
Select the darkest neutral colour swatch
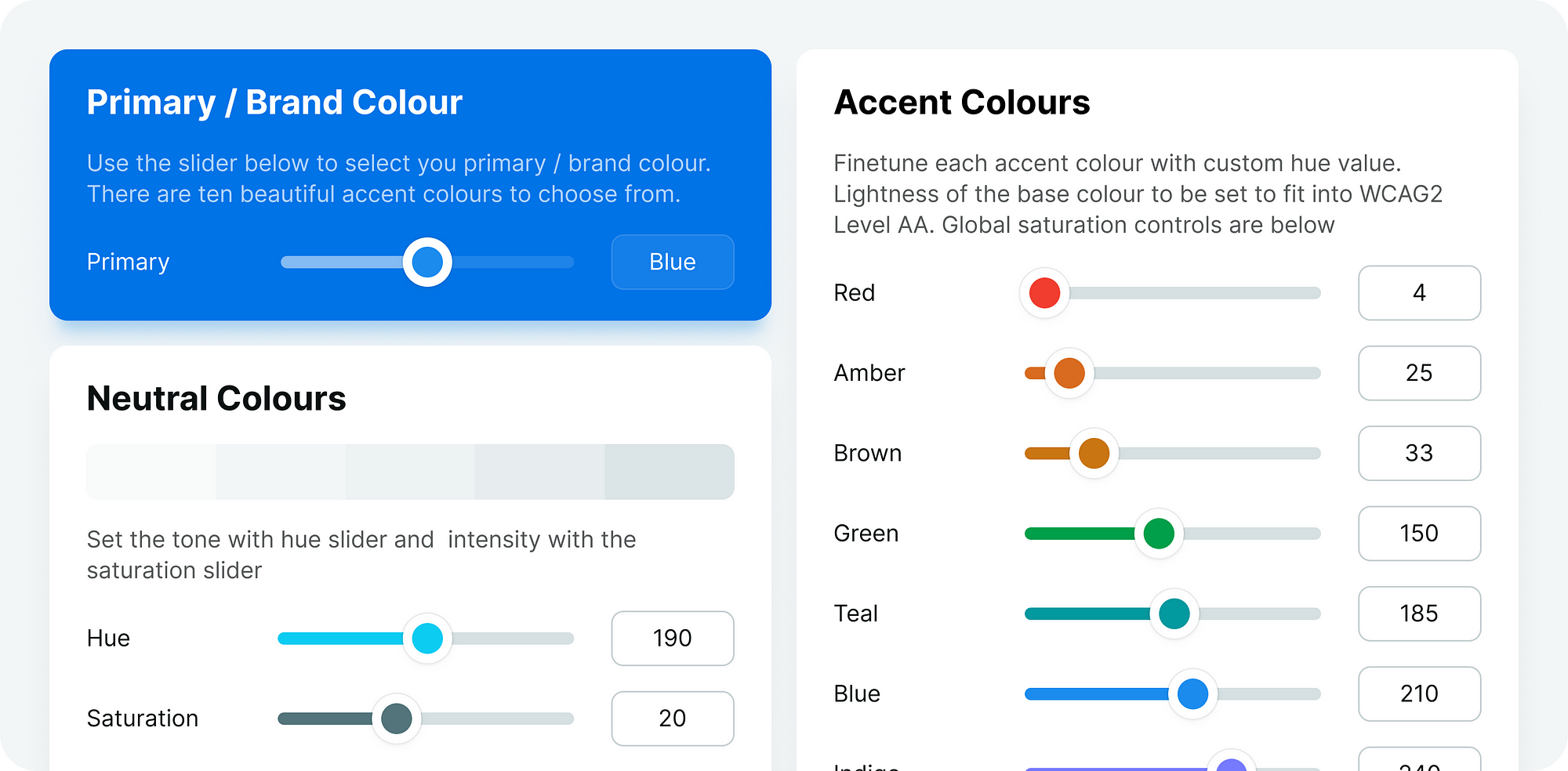click(x=669, y=472)
